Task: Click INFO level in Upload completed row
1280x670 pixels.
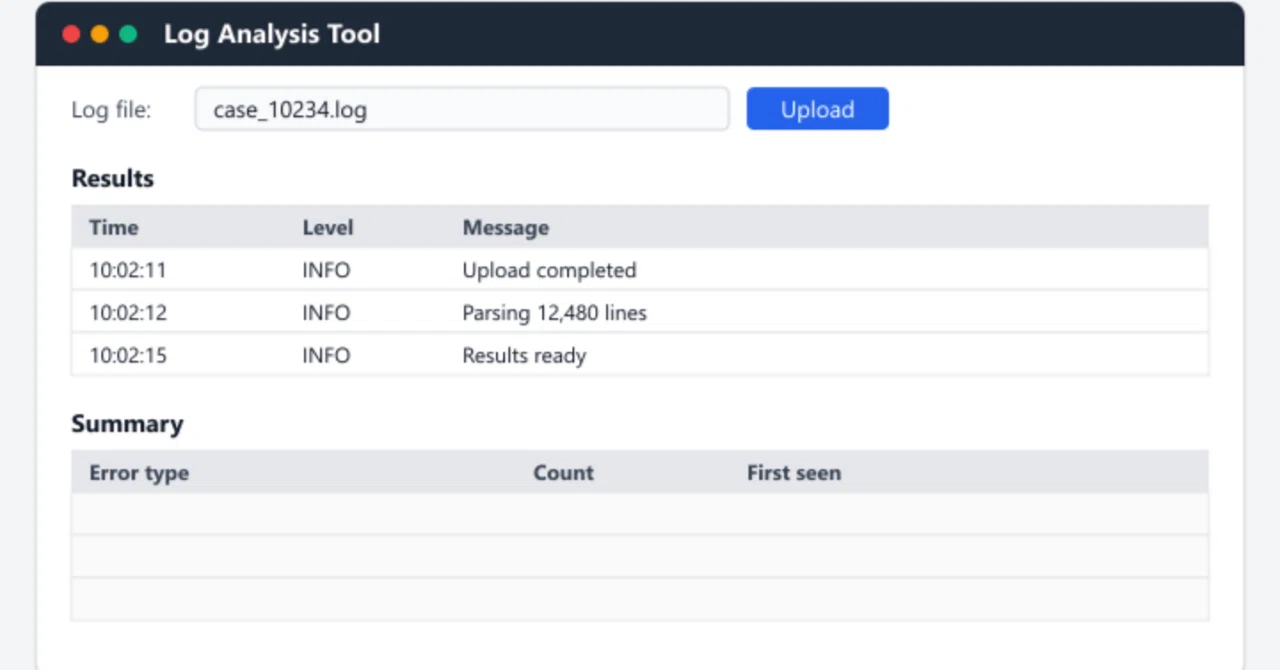Action: tap(326, 270)
